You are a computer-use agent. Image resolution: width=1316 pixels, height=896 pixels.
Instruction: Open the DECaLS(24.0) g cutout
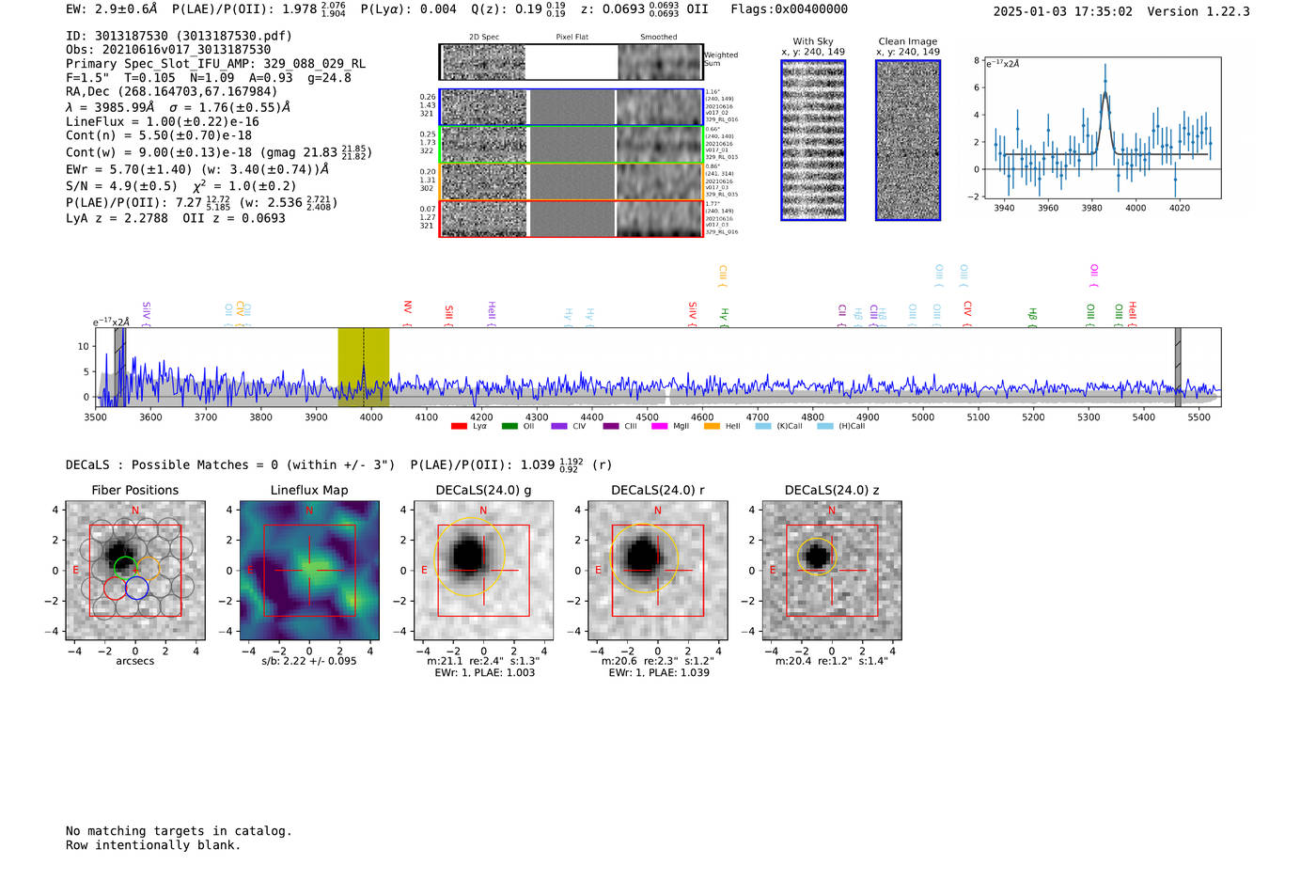[x=484, y=571]
